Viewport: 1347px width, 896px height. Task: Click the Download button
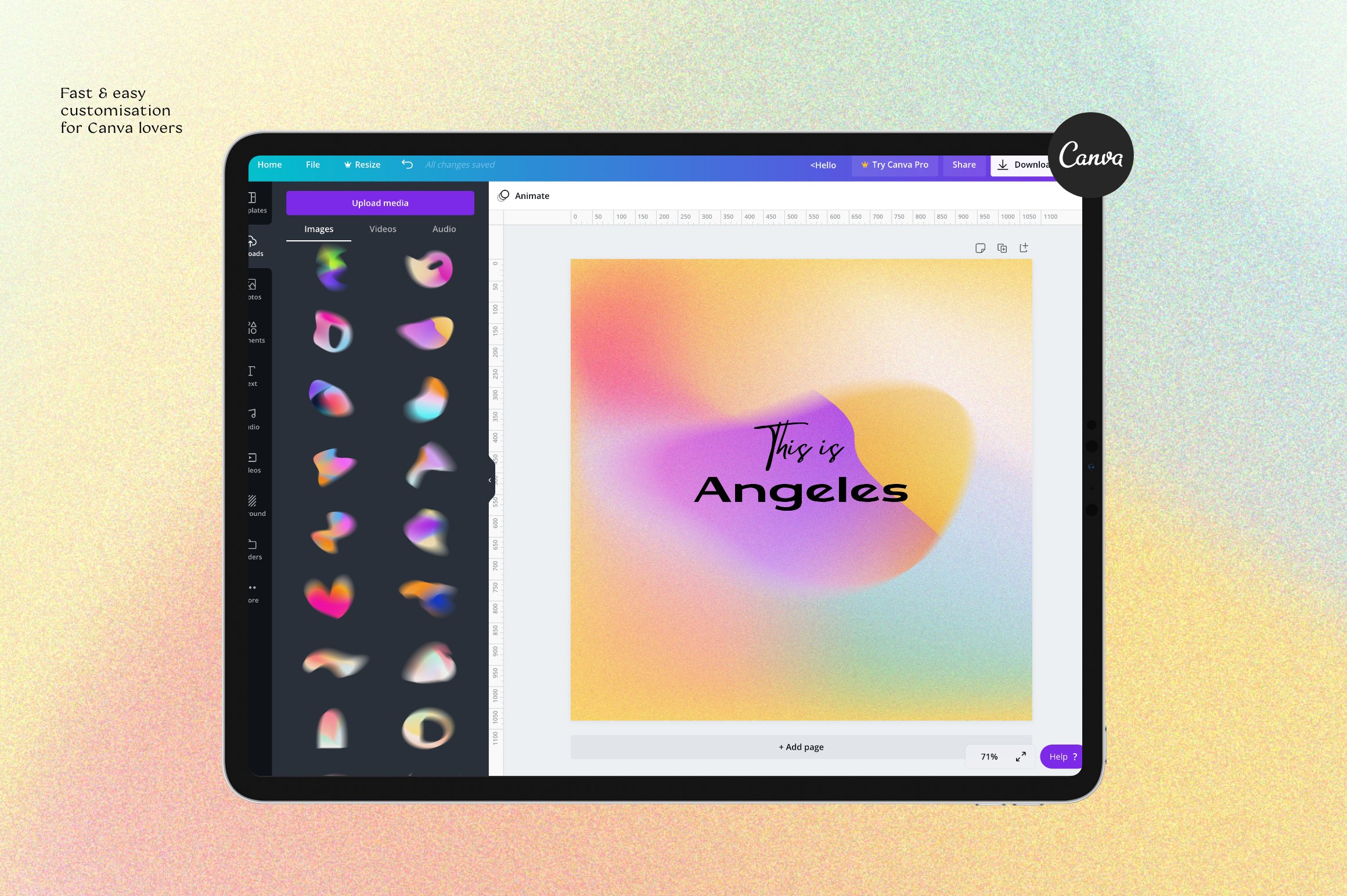coord(1024,165)
